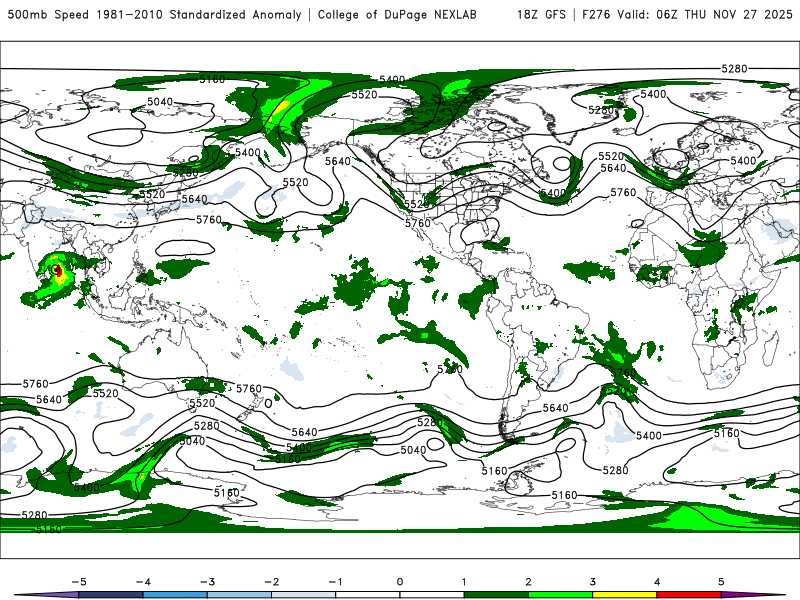The height and width of the screenshot is (600, 800).
Task: Click the '5760' contour label over the North Atlantic
Action: (623, 192)
